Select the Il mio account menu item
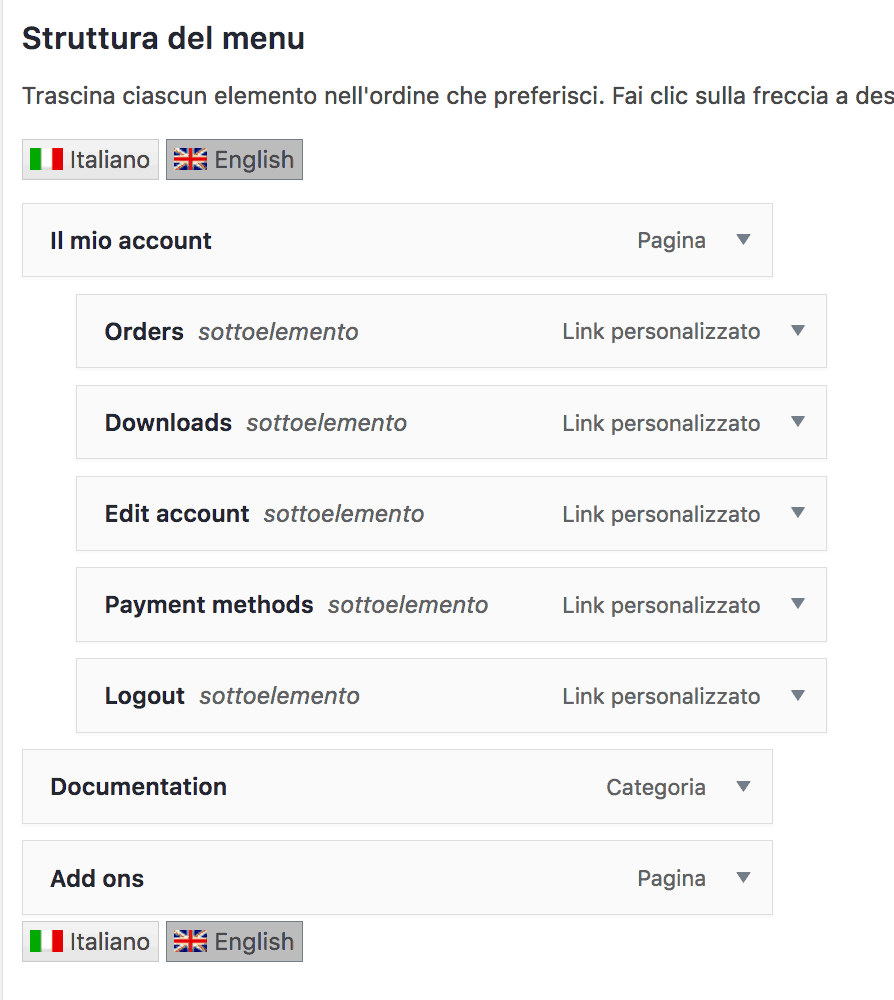Viewport: 894px width, 1000px height. pos(397,240)
